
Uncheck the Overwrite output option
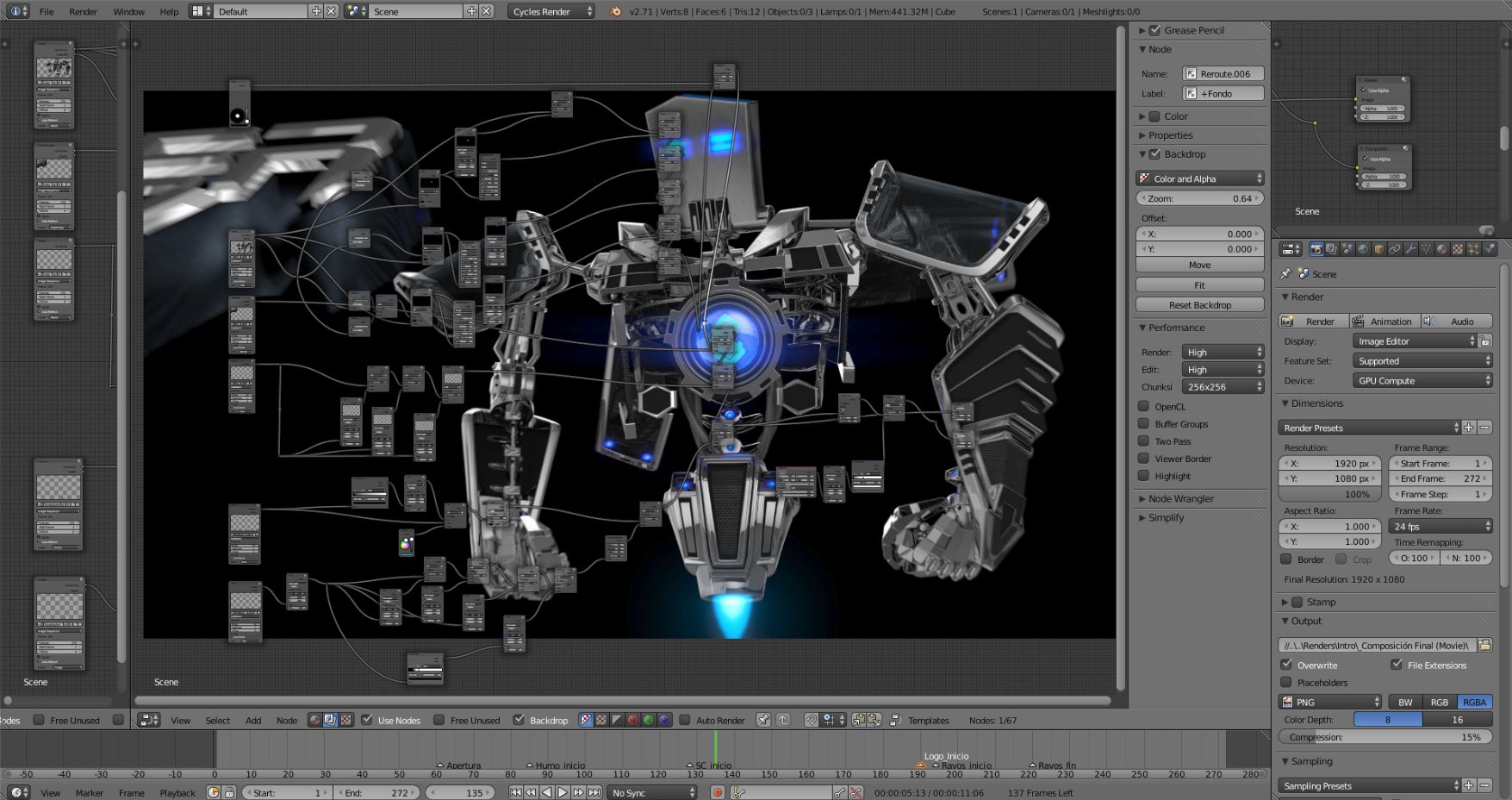point(1286,665)
